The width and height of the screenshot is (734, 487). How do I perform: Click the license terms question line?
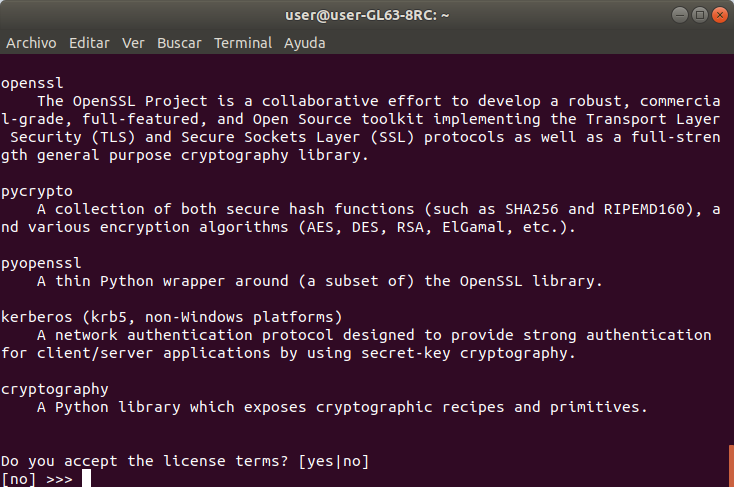[185, 461]
